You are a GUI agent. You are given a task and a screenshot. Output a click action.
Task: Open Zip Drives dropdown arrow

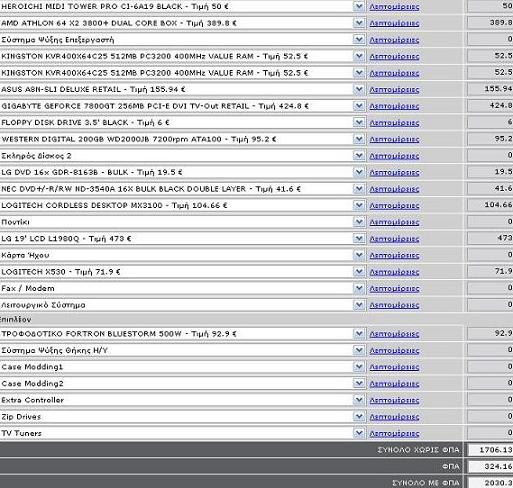[359, 417]
